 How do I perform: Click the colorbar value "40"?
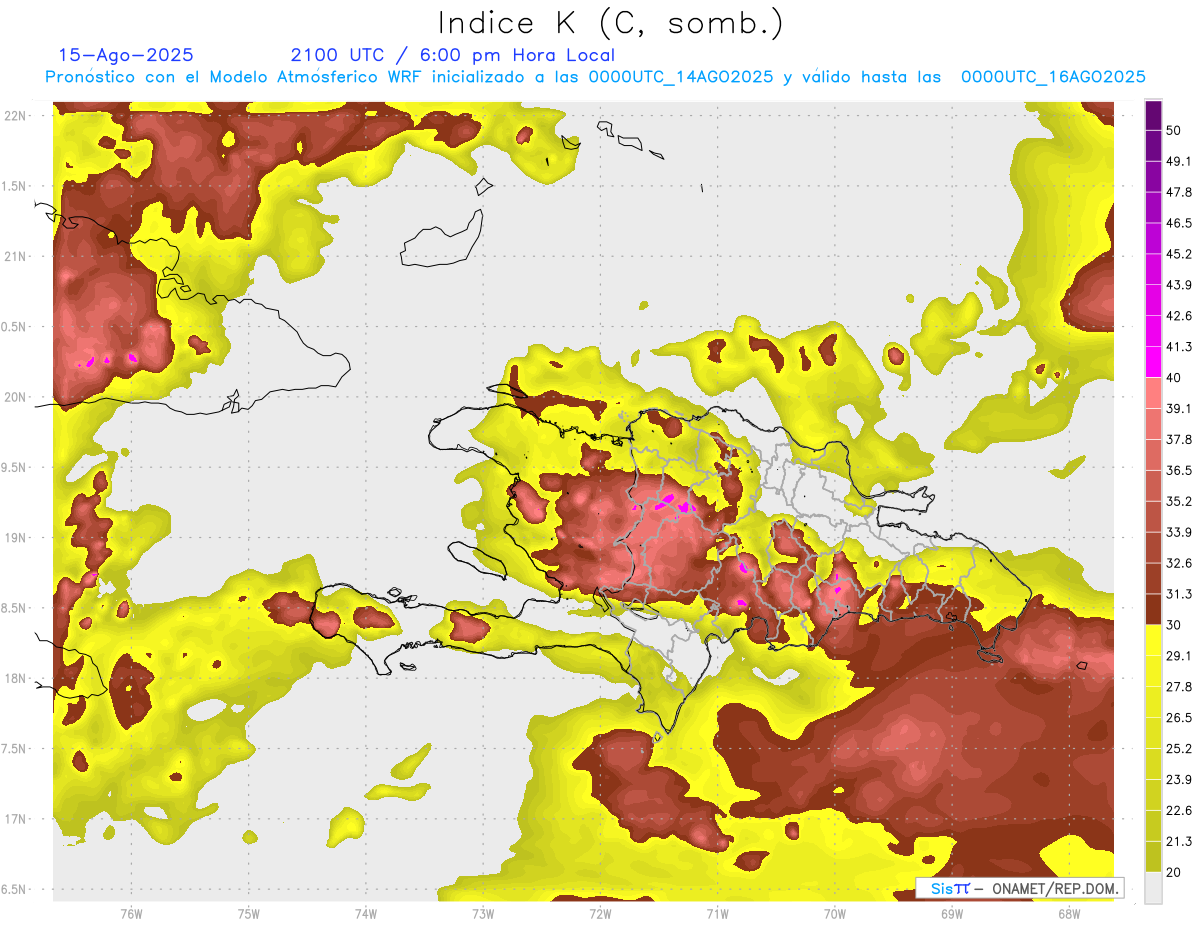coord(1174,378)
